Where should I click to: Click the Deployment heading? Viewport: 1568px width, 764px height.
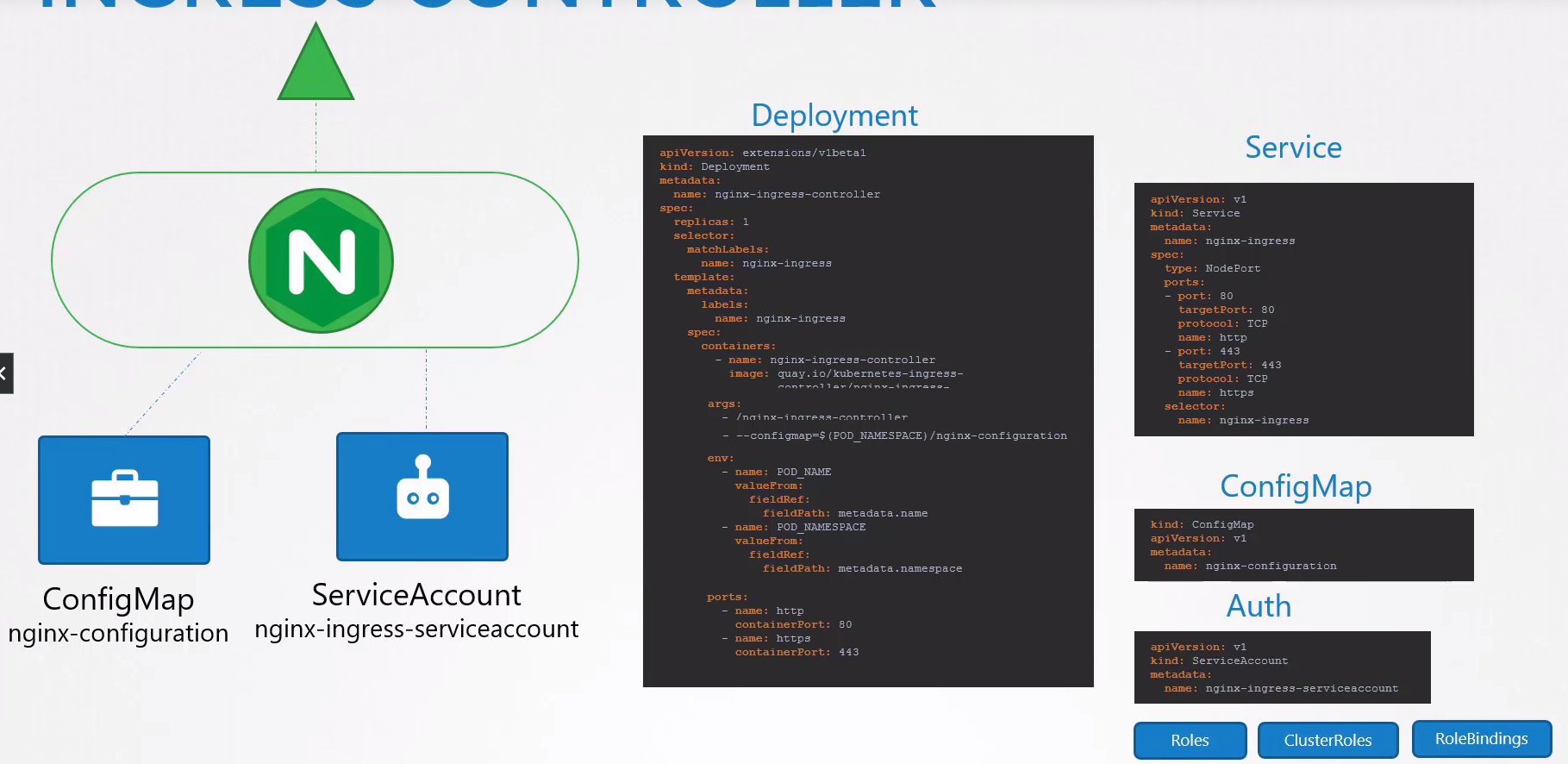(x=834, y=116)
